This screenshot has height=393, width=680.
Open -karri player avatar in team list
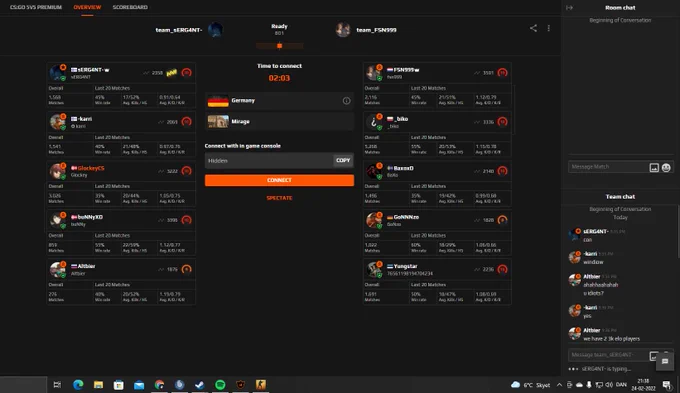coord(57,122)
